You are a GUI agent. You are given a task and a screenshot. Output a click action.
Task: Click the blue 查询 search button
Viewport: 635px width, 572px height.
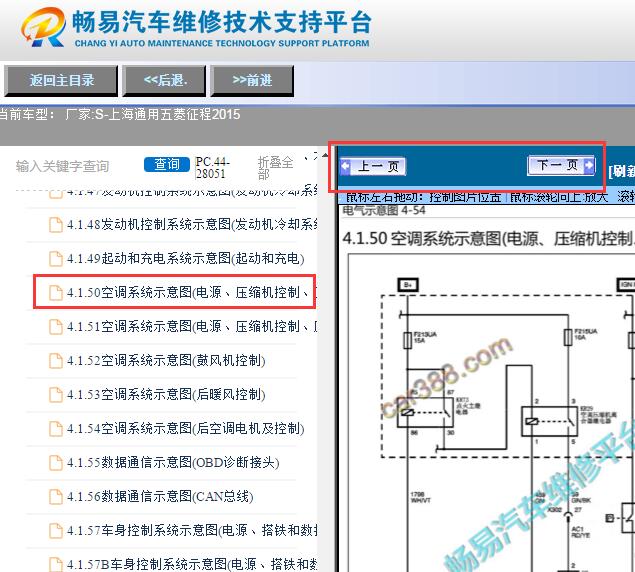coord(167,164)
